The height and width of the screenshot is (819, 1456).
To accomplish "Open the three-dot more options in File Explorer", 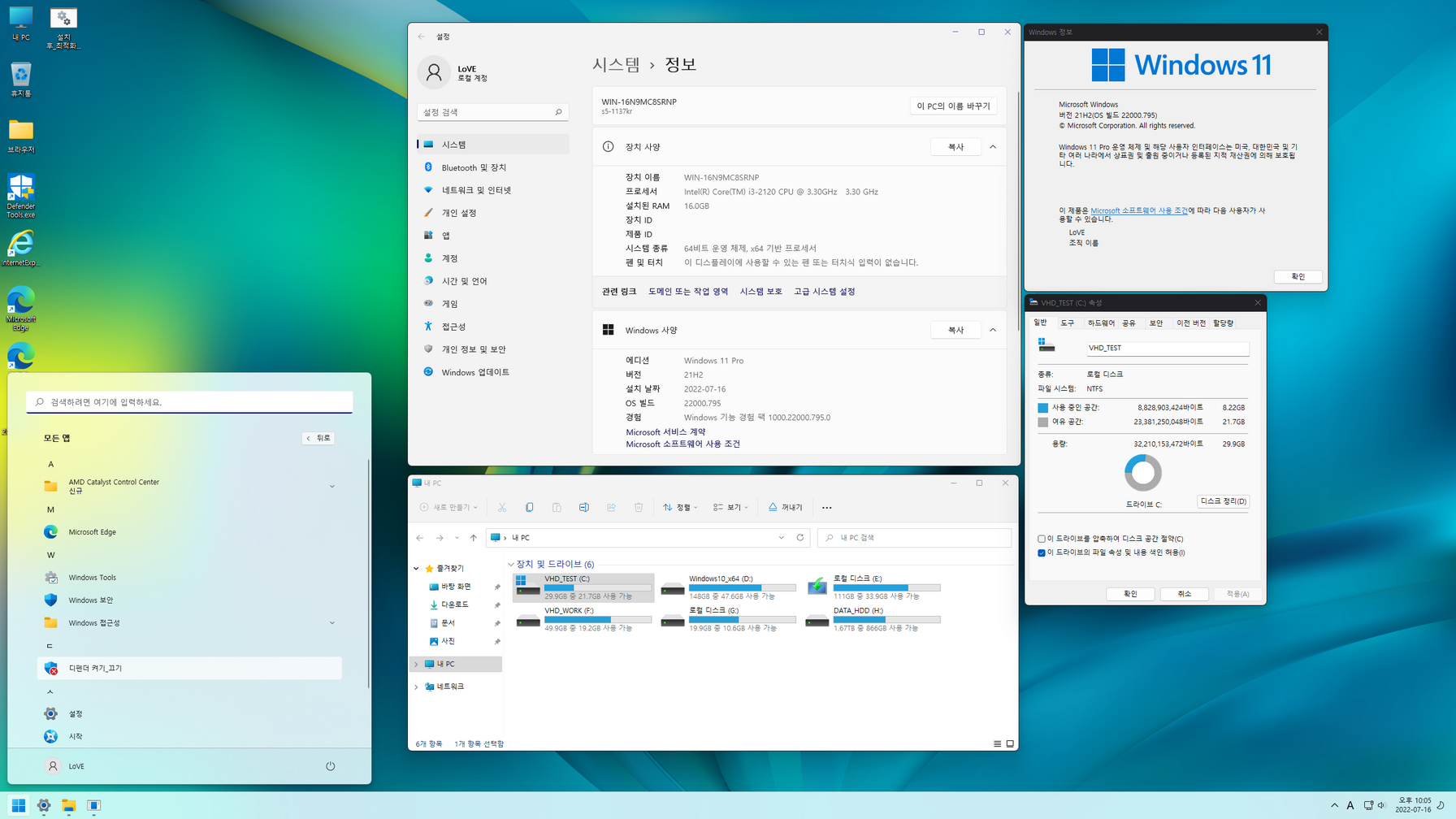I will [x=826, y=508].
